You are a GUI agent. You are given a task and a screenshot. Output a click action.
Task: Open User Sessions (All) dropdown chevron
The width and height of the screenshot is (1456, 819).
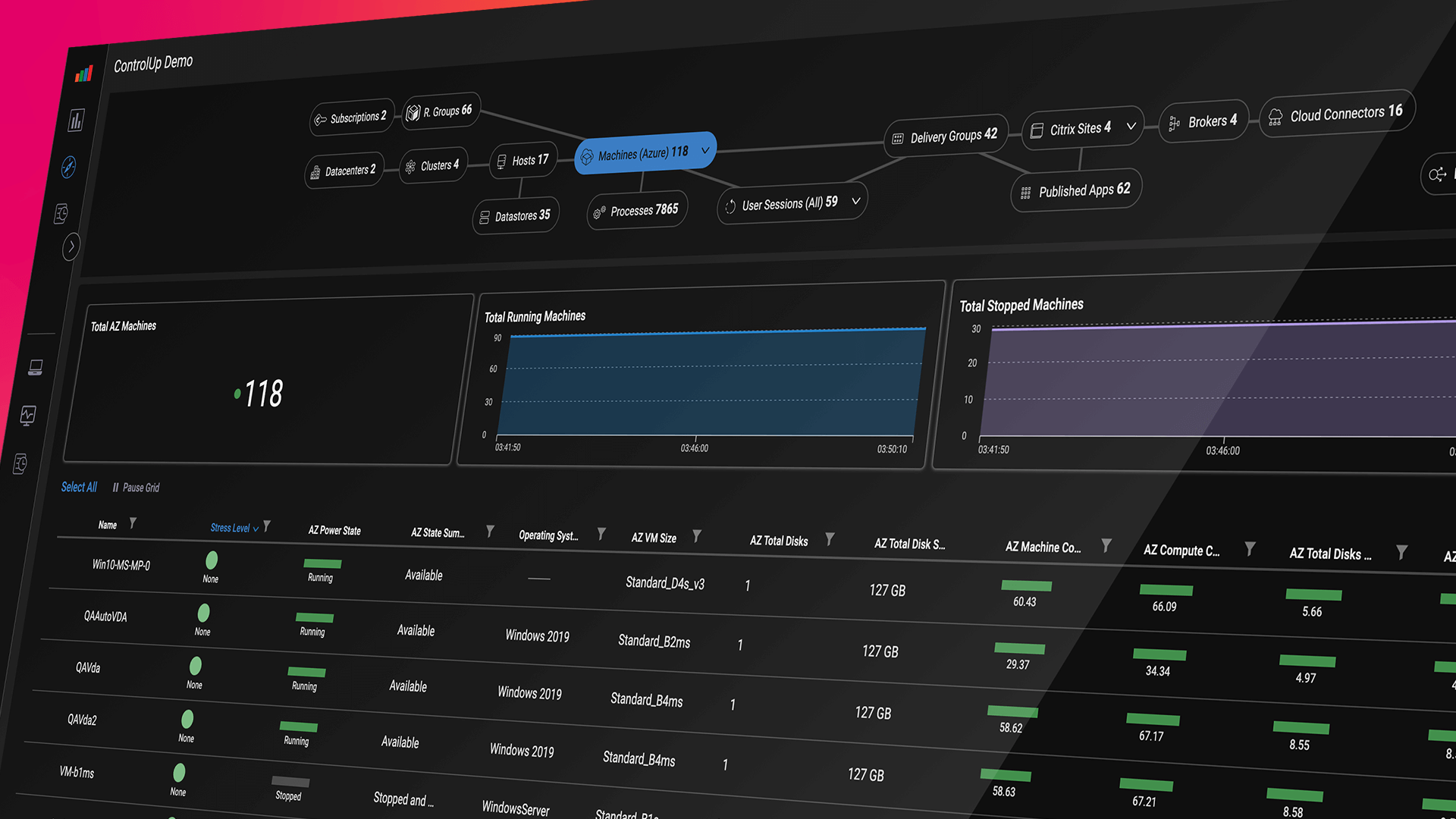pyautogui.click(x=856, y=201)
